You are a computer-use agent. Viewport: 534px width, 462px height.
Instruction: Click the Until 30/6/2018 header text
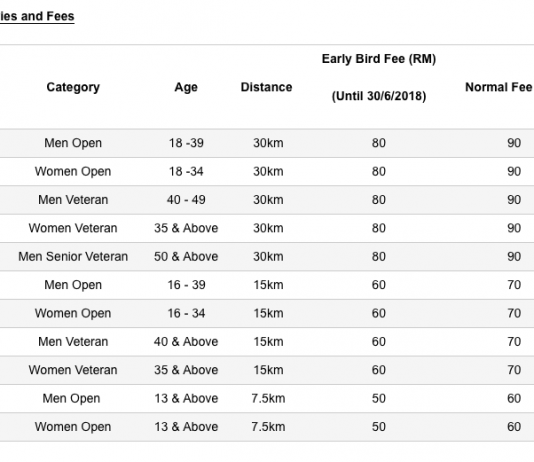pyautogui.click(x=379, y=96)
